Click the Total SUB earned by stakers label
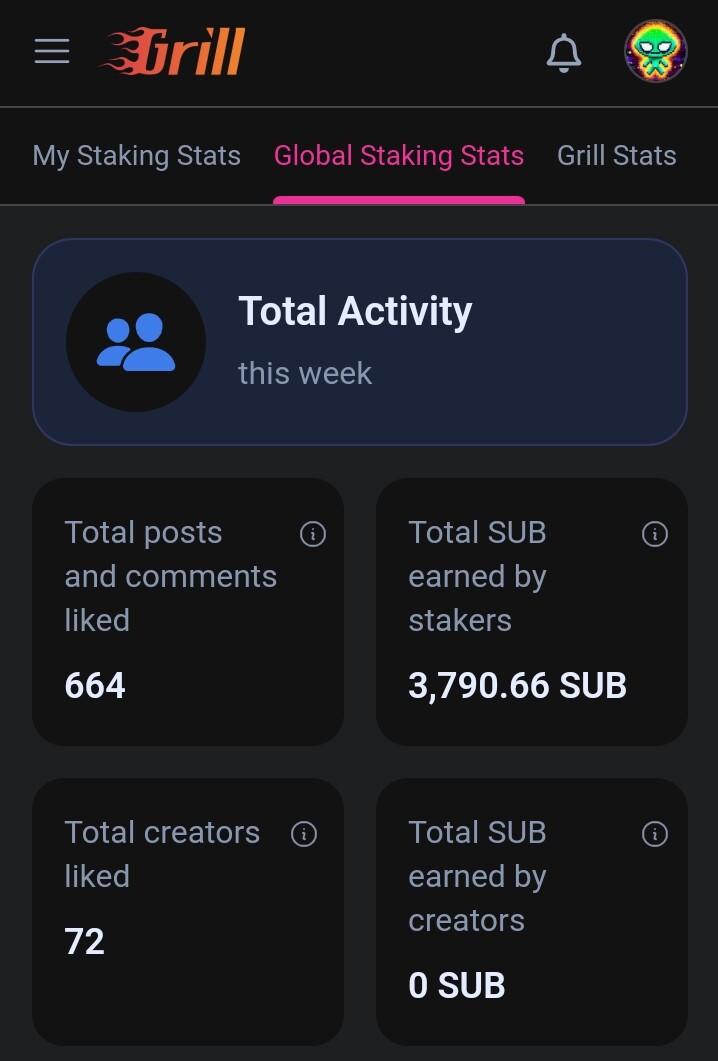 click(478, 576)
